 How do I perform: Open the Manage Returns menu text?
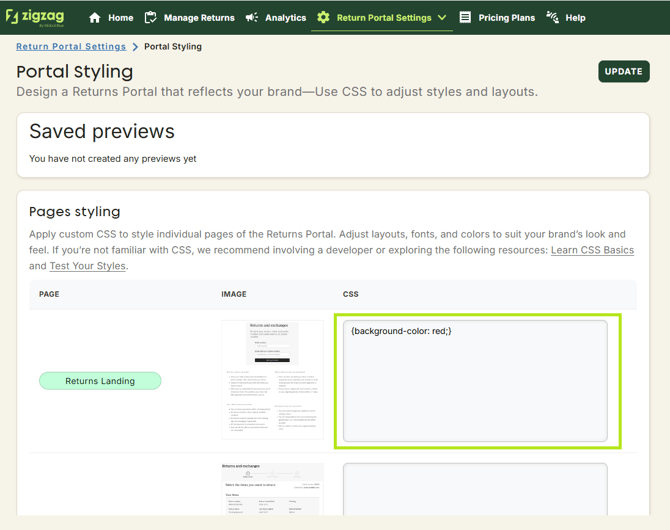[x=199, y=18]
